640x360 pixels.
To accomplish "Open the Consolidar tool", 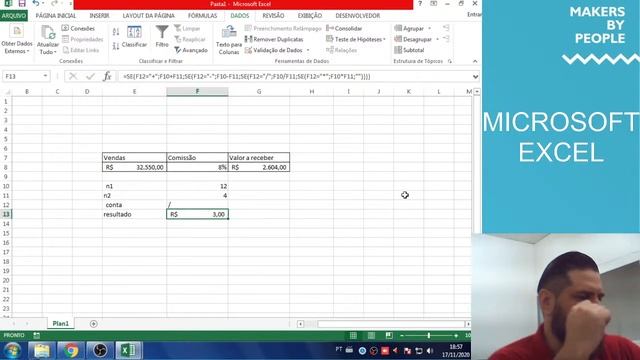I will [344, 28].
